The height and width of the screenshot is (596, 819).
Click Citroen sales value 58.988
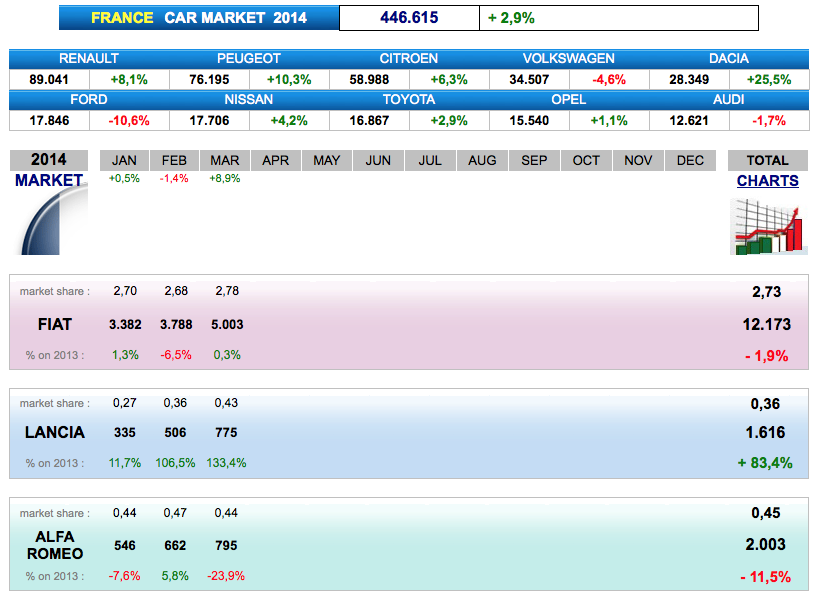[x=369, y=79]
